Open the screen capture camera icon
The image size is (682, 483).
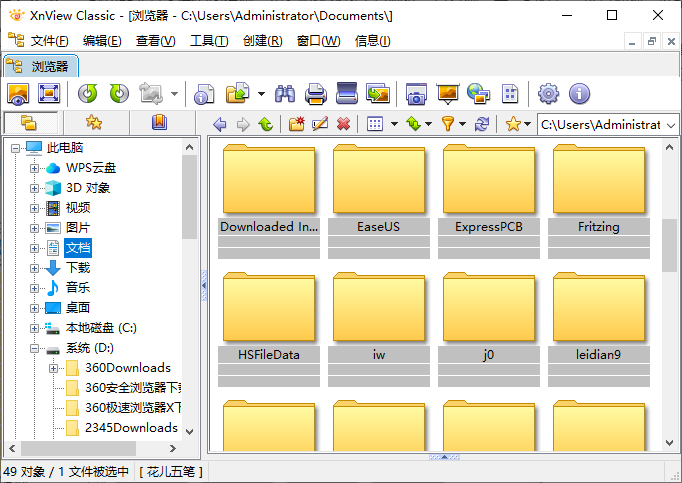[x=416, y=94]
